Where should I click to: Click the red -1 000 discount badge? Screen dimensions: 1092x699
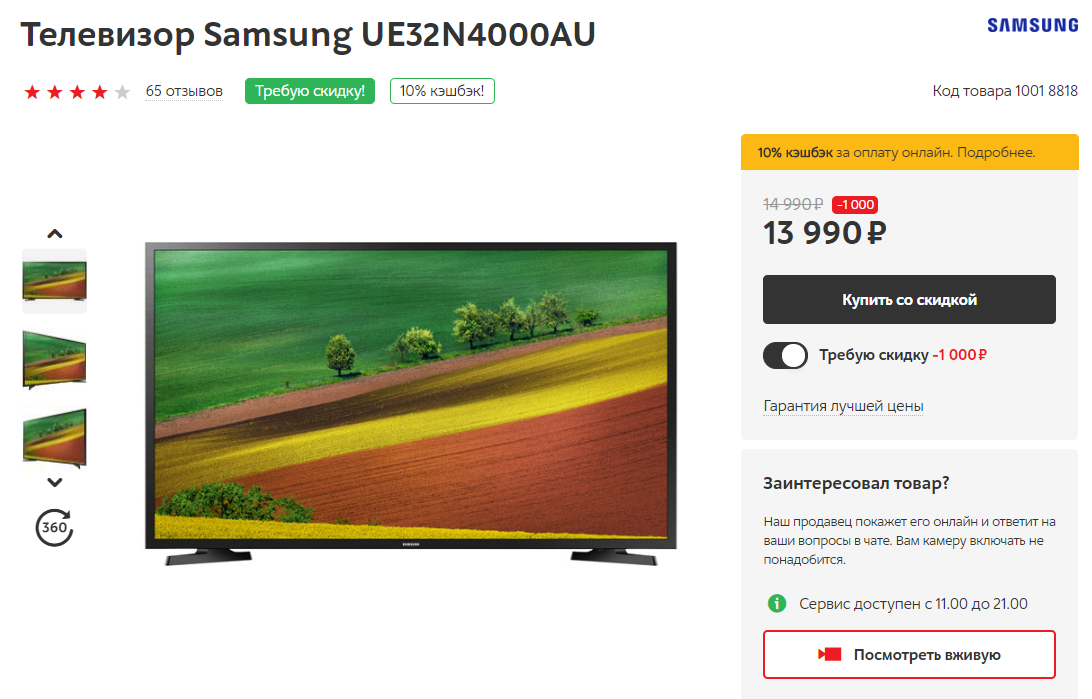(855, 205)
